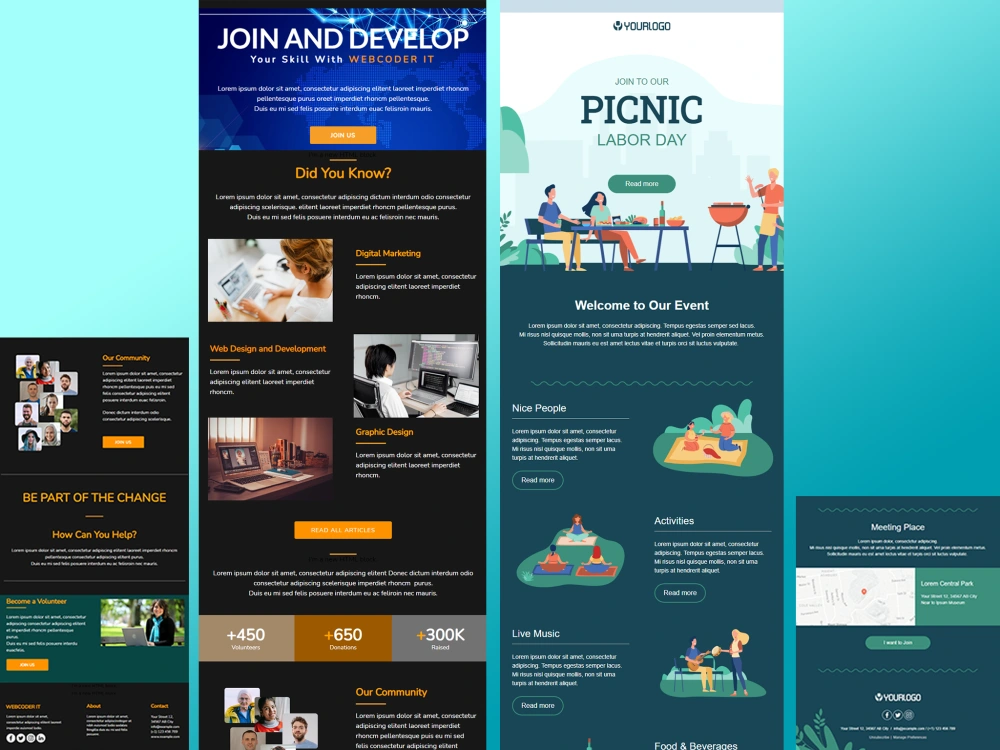Click the READ ALL ARTICLES button

[343, 530]
